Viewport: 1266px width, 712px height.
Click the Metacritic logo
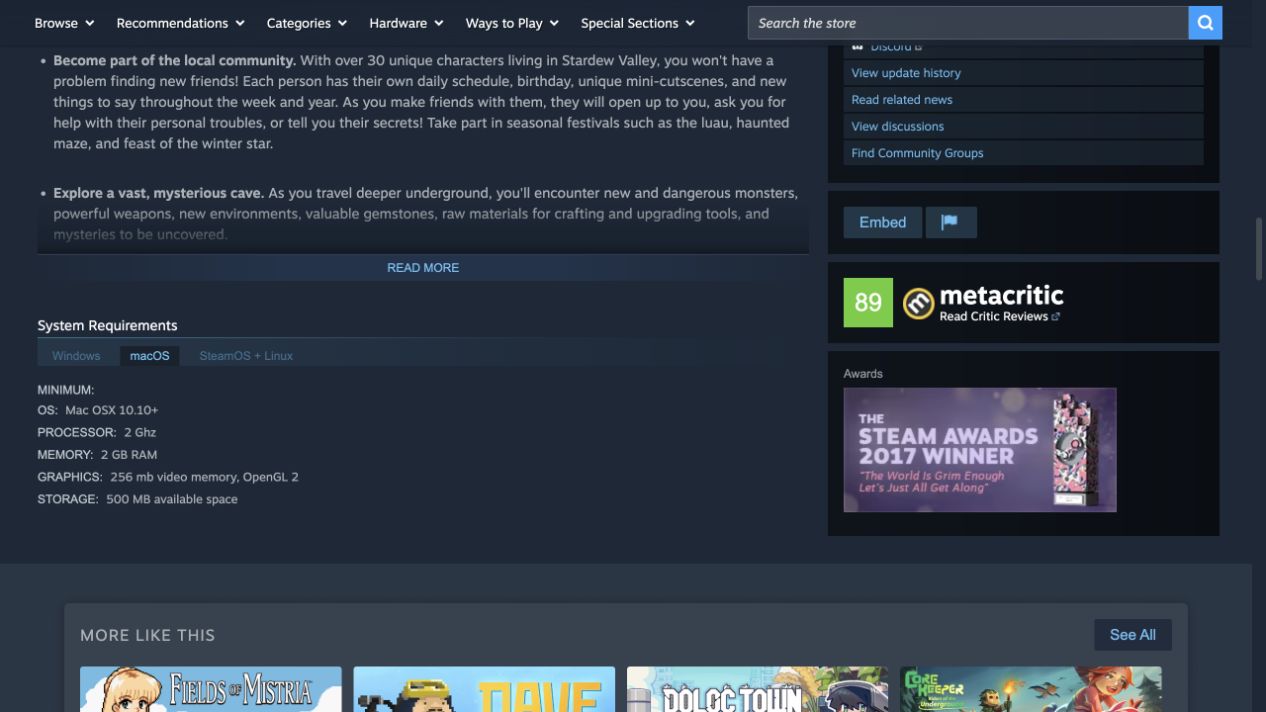pos(983,302)
